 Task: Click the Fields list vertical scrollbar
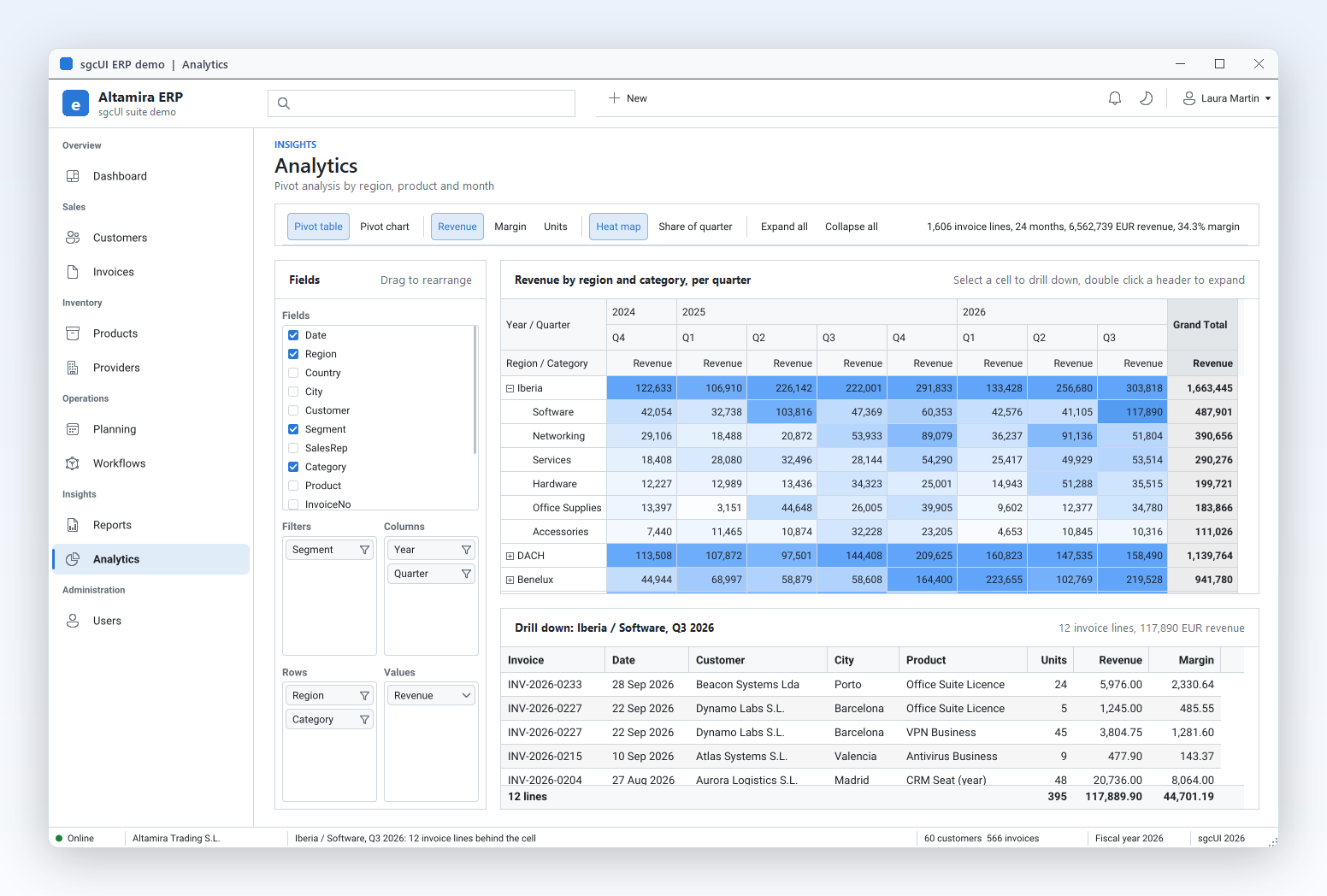475,391
